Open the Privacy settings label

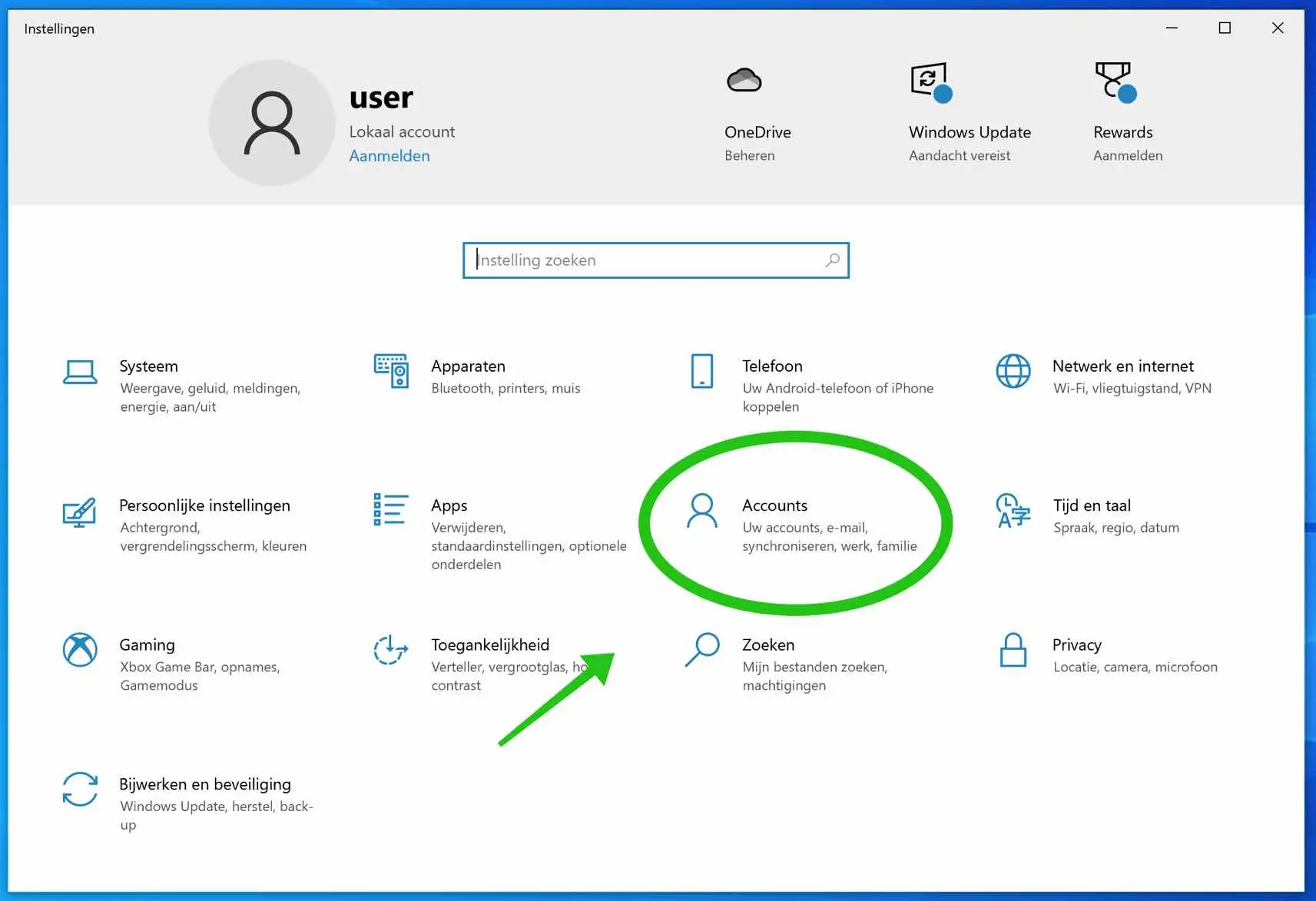pyautogui.click(x=1076, y=645)
